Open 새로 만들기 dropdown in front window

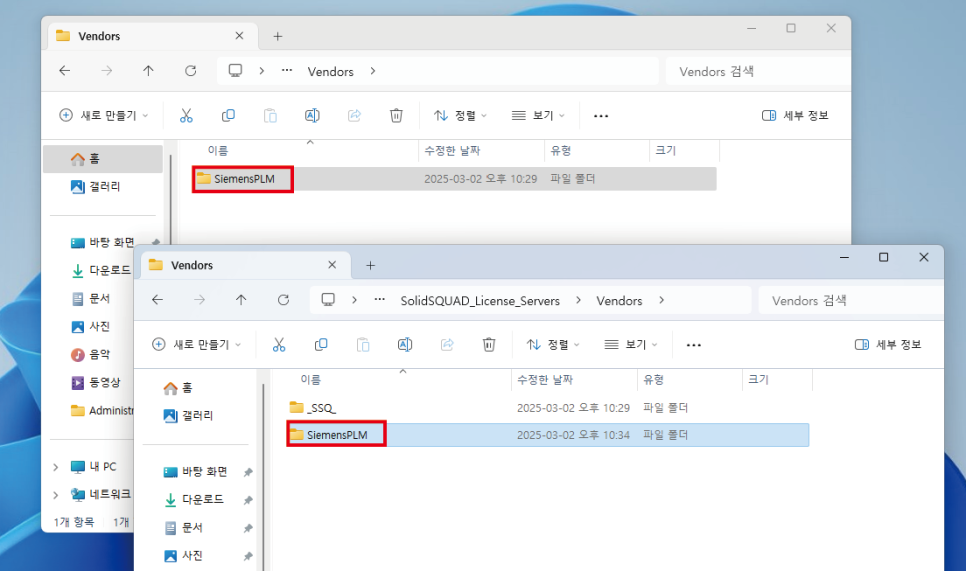click(x=197, y=345)
